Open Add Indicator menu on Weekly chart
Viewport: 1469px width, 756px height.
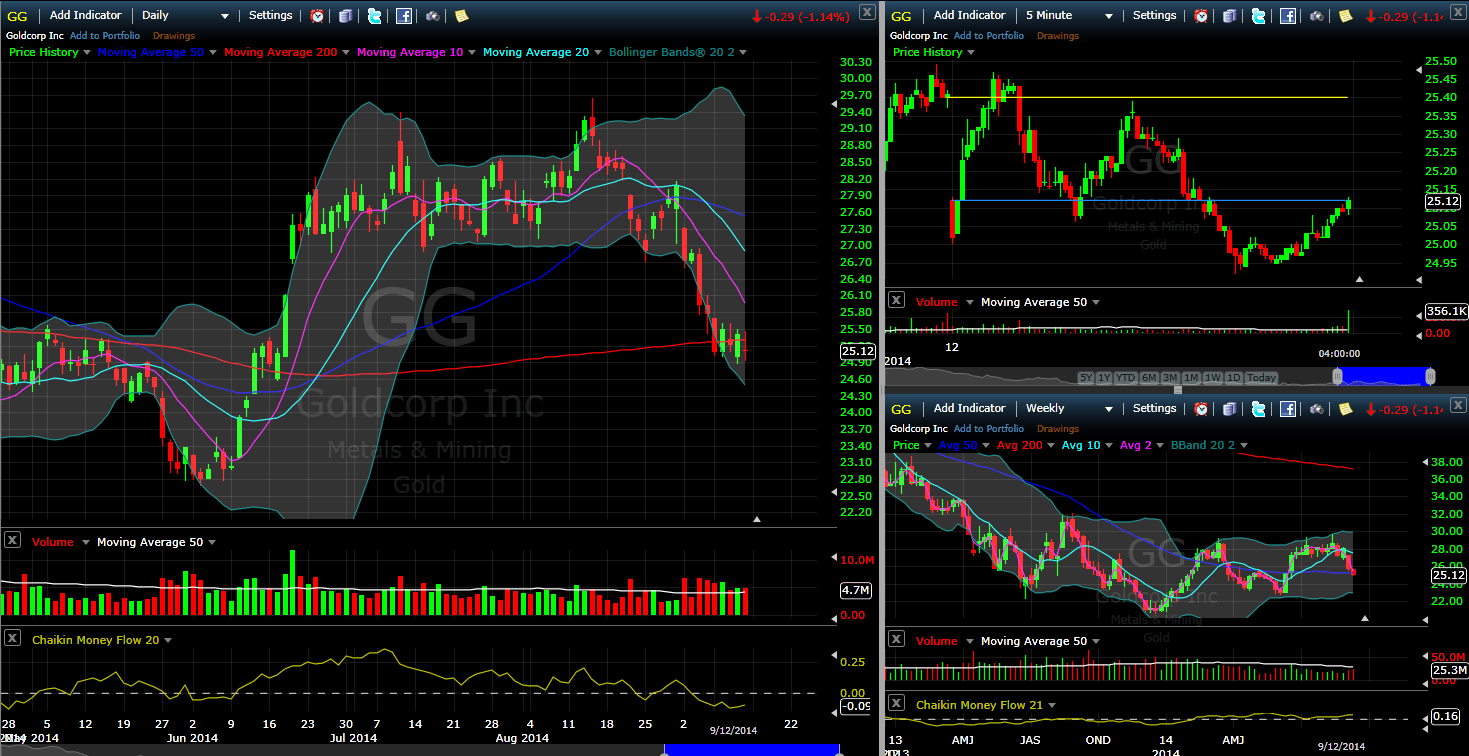click(x=969, y=408)
